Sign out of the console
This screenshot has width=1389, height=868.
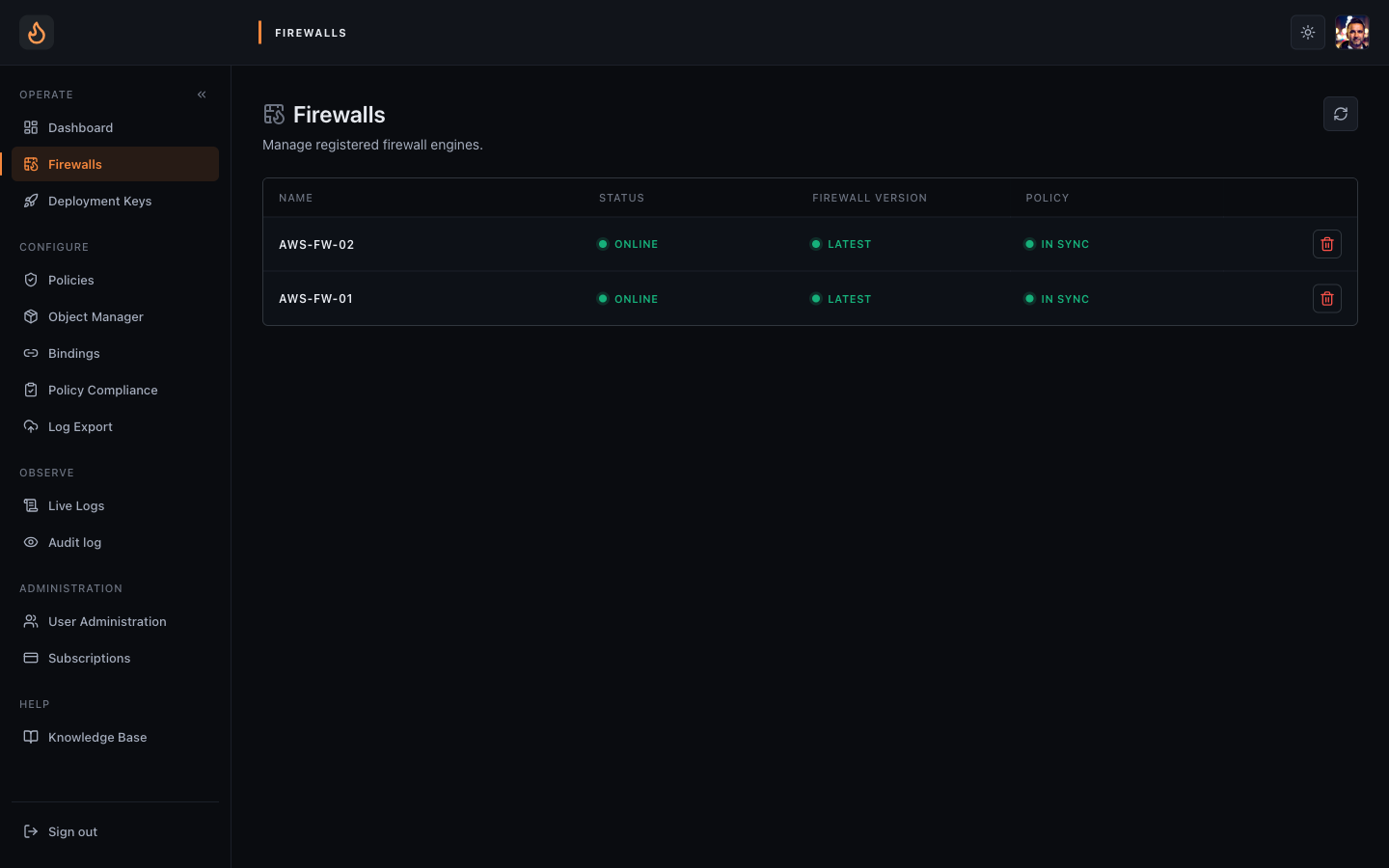coord(115,831)
